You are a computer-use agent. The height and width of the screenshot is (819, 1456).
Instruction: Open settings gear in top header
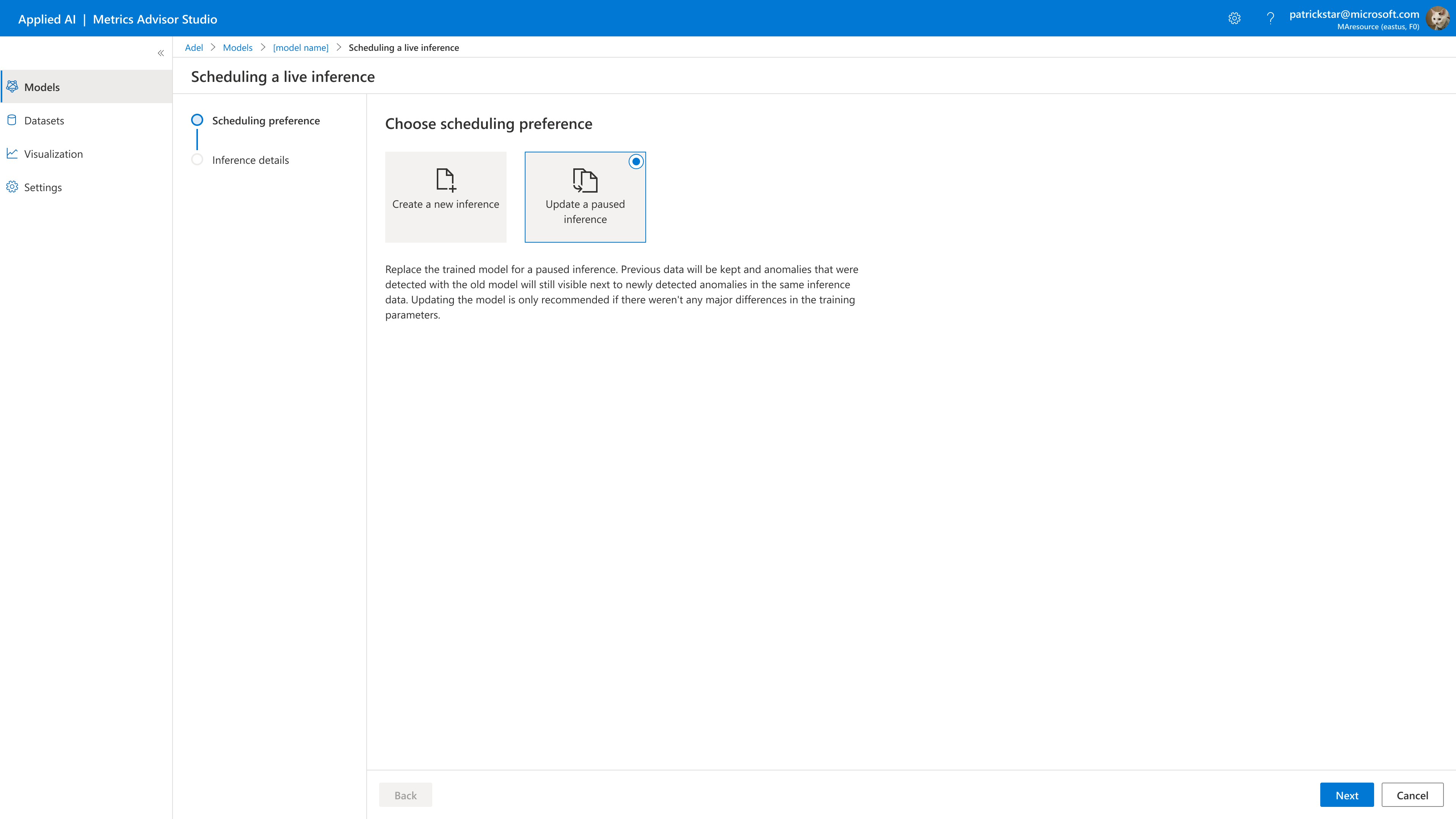point(1235,19)
